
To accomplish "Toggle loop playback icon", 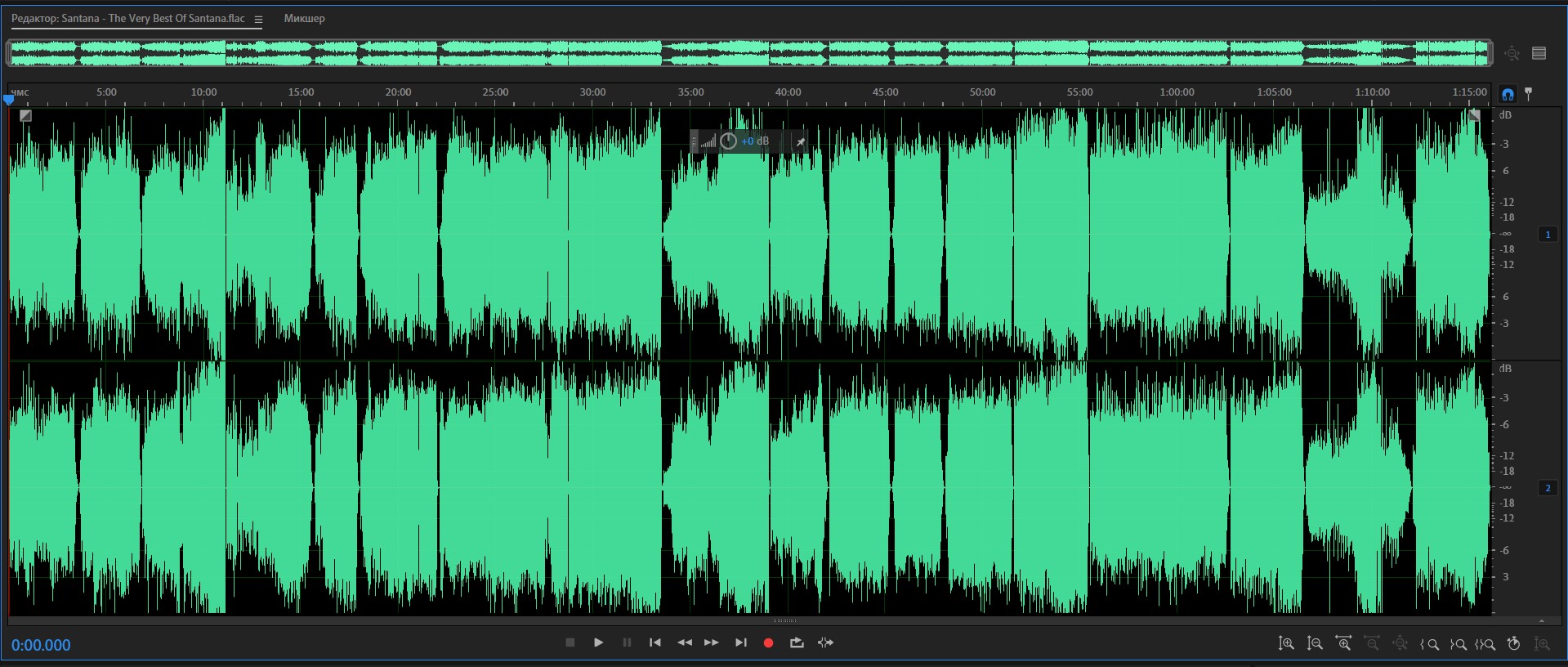I will (x=797, y=643).
